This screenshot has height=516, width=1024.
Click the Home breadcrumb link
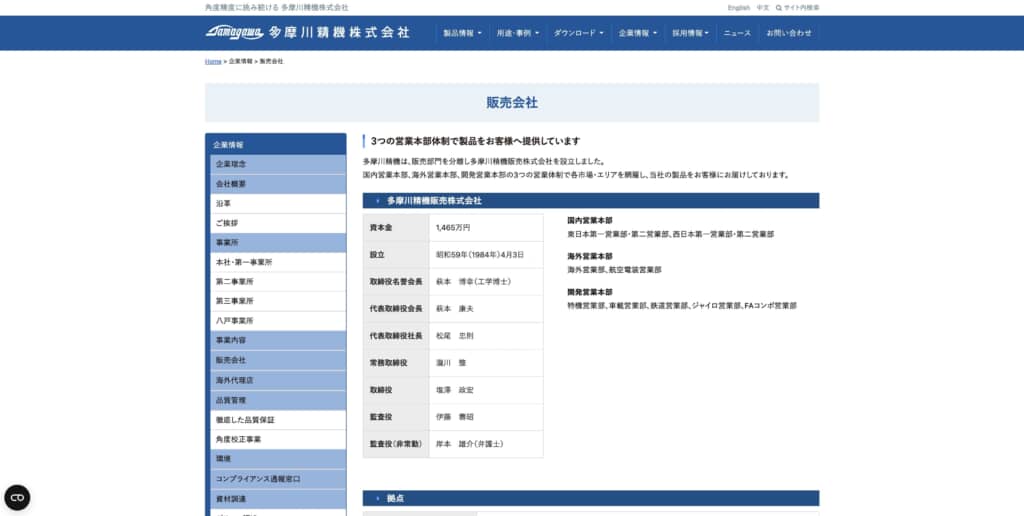click(213, 61)
